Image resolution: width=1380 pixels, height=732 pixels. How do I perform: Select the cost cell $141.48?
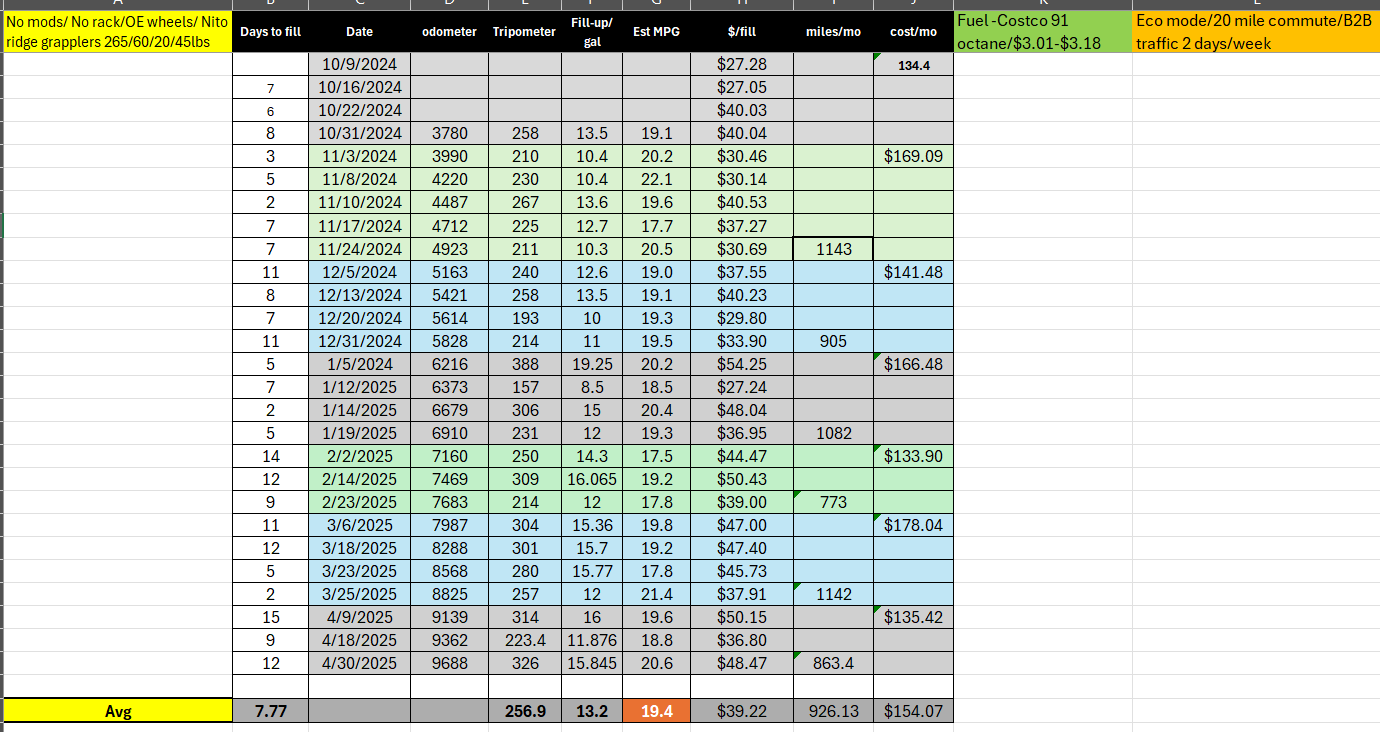(x=913, y=272)
